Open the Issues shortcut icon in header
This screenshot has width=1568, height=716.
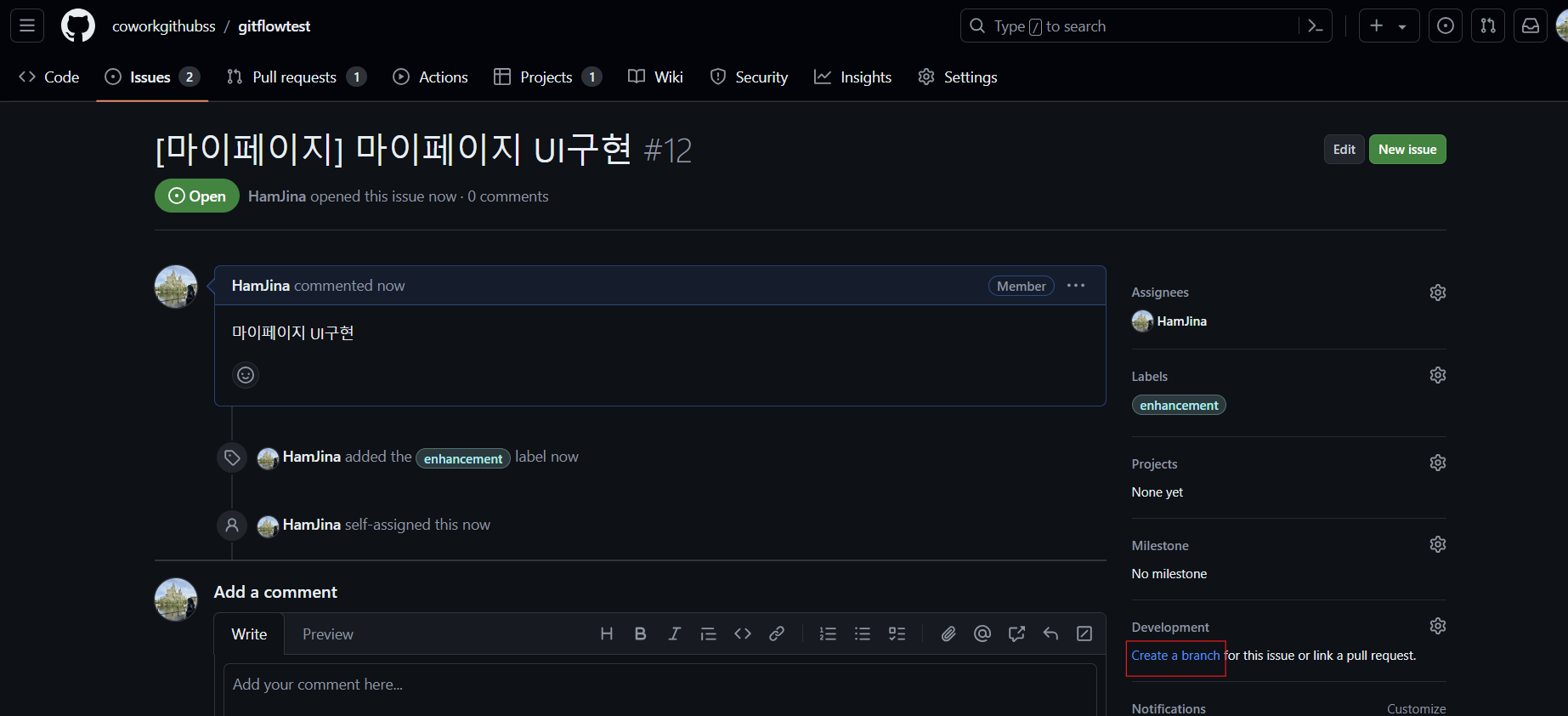tap(1446, 26)
